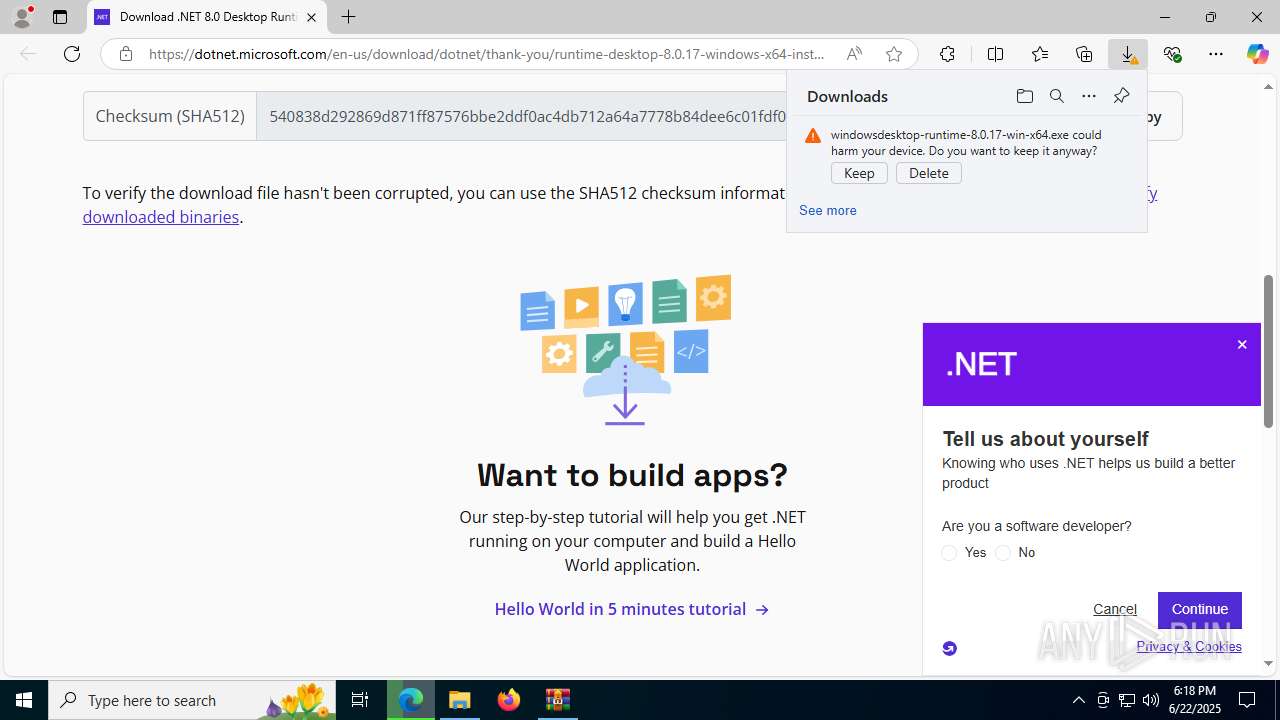This screenshot has width=1280, height=720.
Task: Open the Windows Start menu
Action: [24, 700]
